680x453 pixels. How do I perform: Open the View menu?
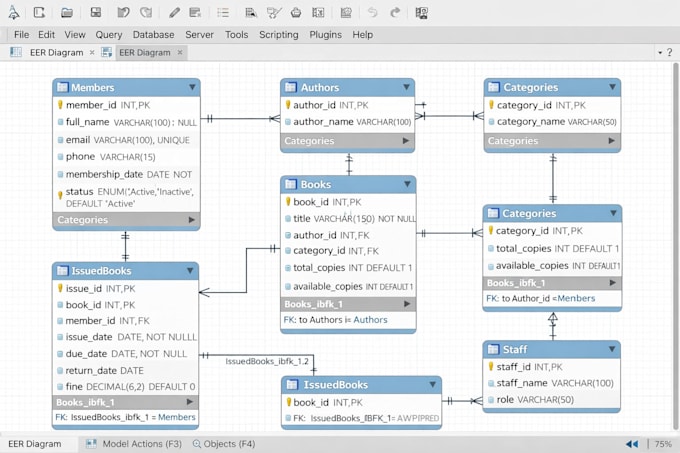pyautogui.click(x=75, y=35)
